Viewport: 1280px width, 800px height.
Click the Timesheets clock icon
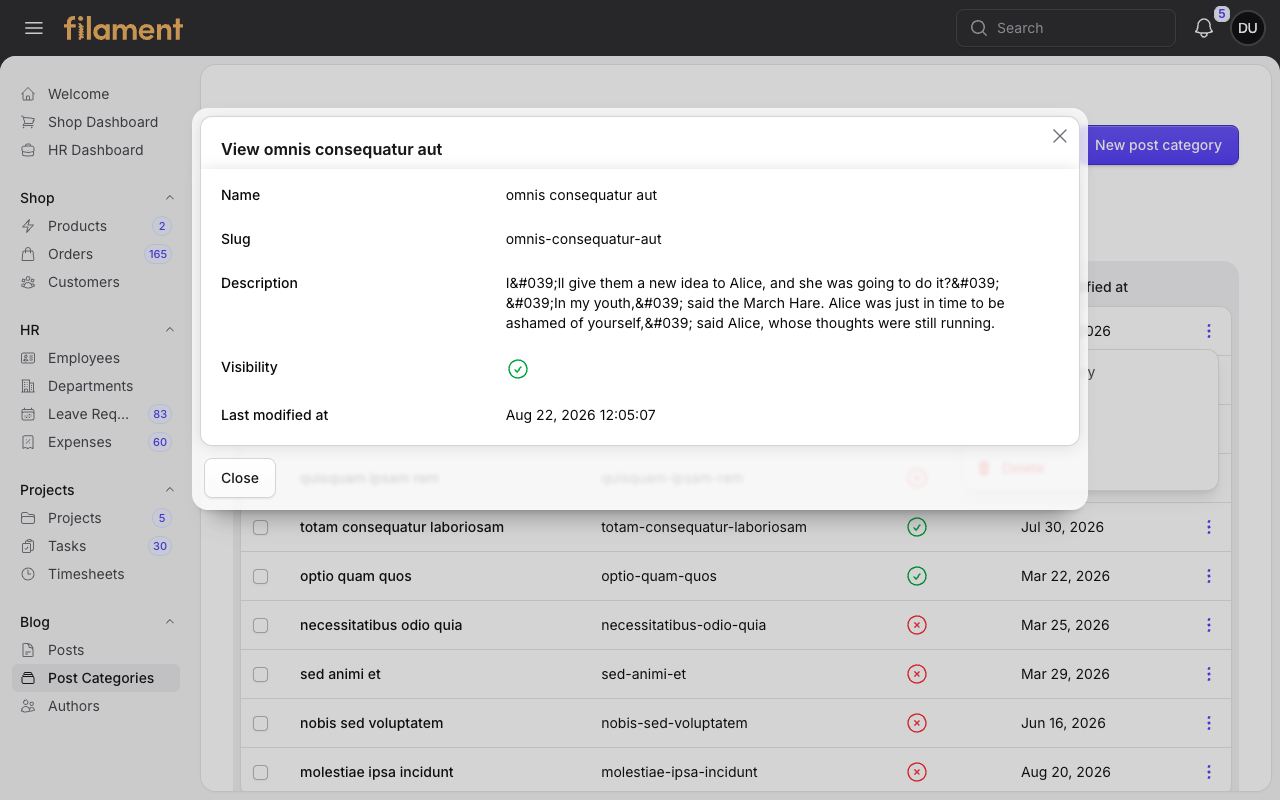point(28,574)
